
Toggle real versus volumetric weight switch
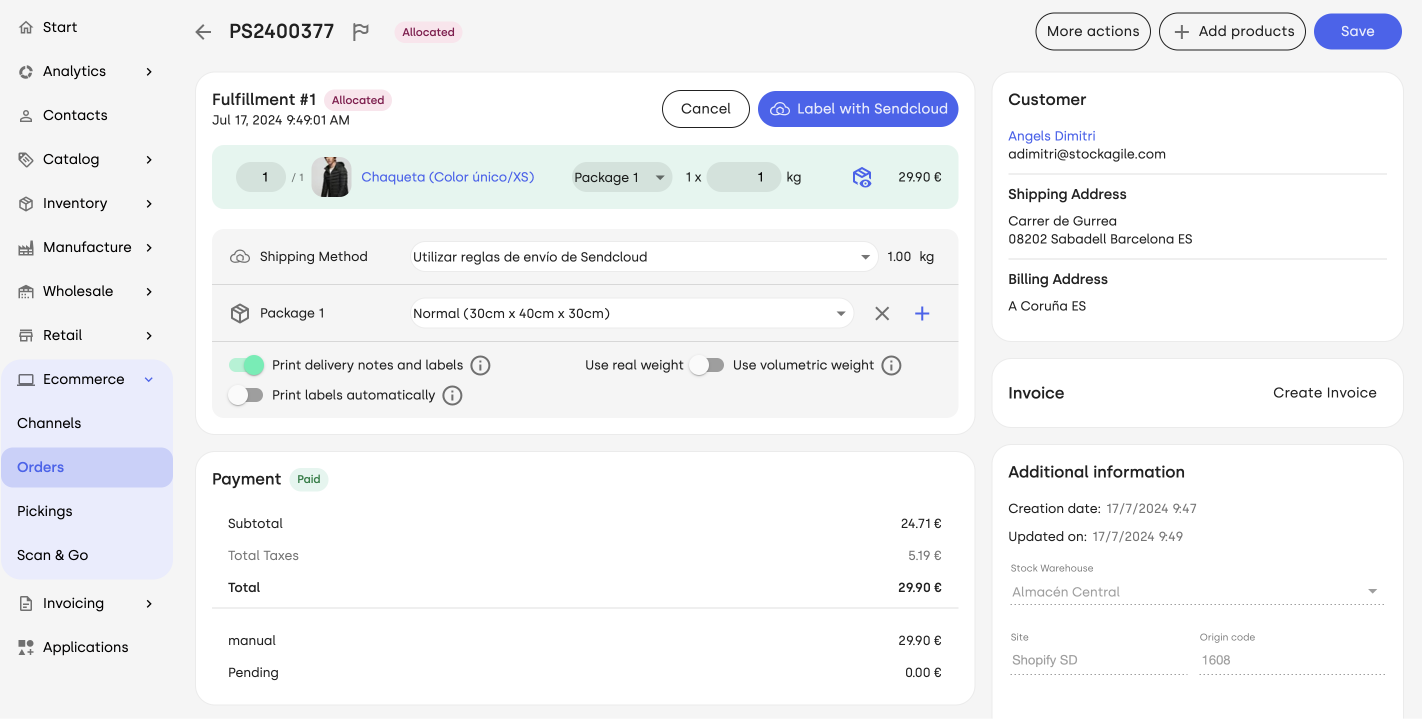706,365
